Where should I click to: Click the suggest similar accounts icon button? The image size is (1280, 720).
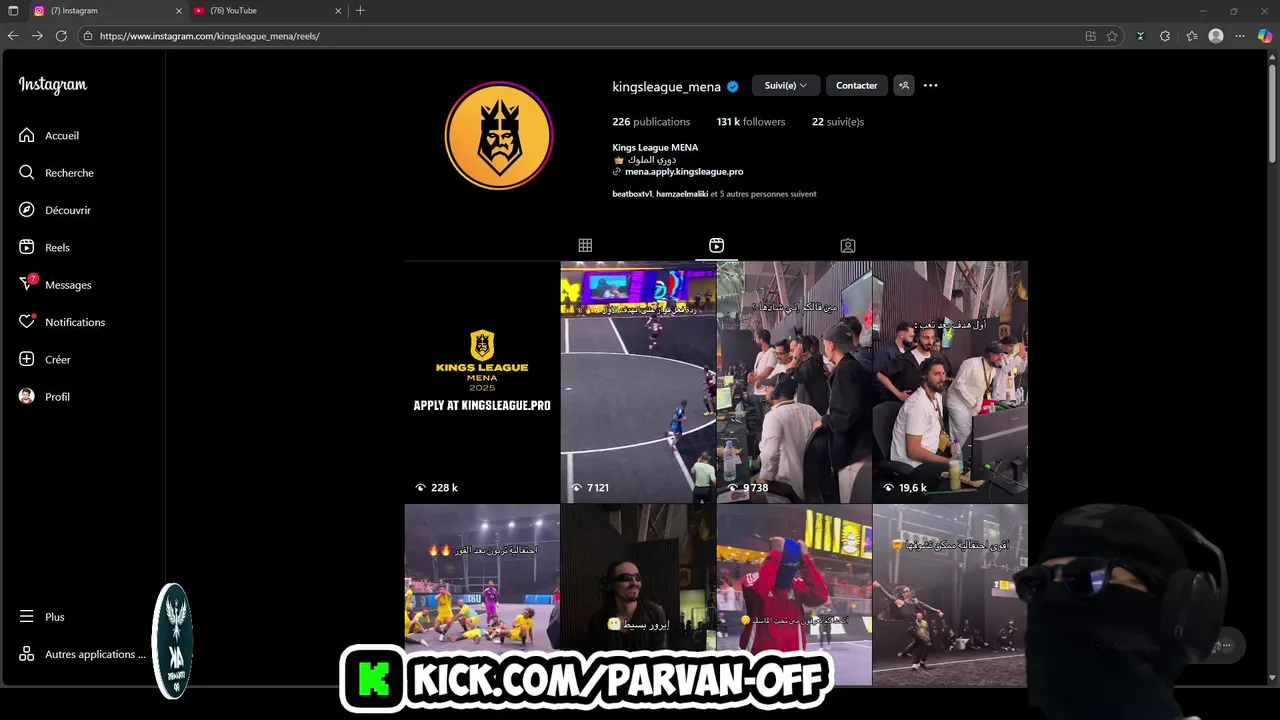[904, 85]
